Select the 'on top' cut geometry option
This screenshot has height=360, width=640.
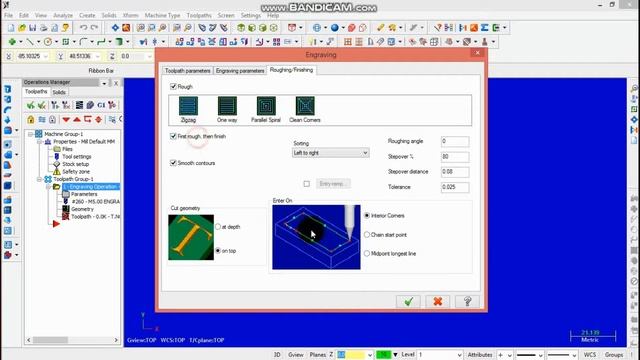pyautogui.click(x=218, y=251)
